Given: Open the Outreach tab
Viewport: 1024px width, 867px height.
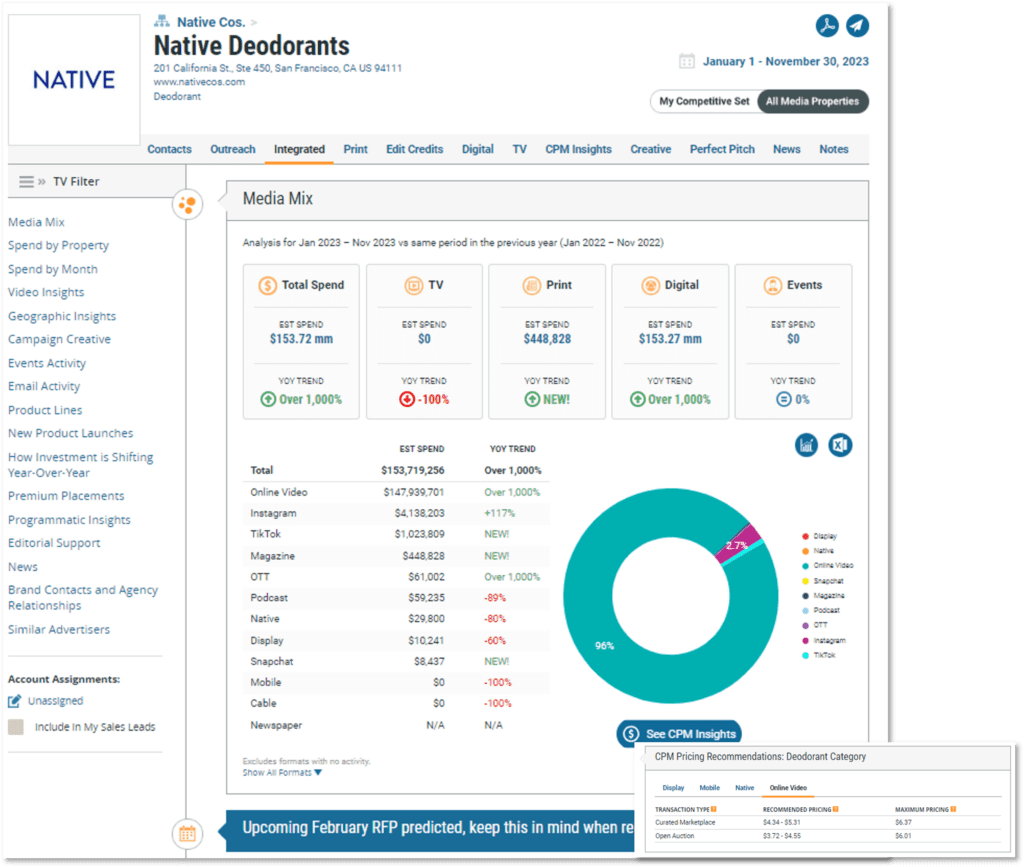Looking at the screenshot, I should [x=232, y=149].
